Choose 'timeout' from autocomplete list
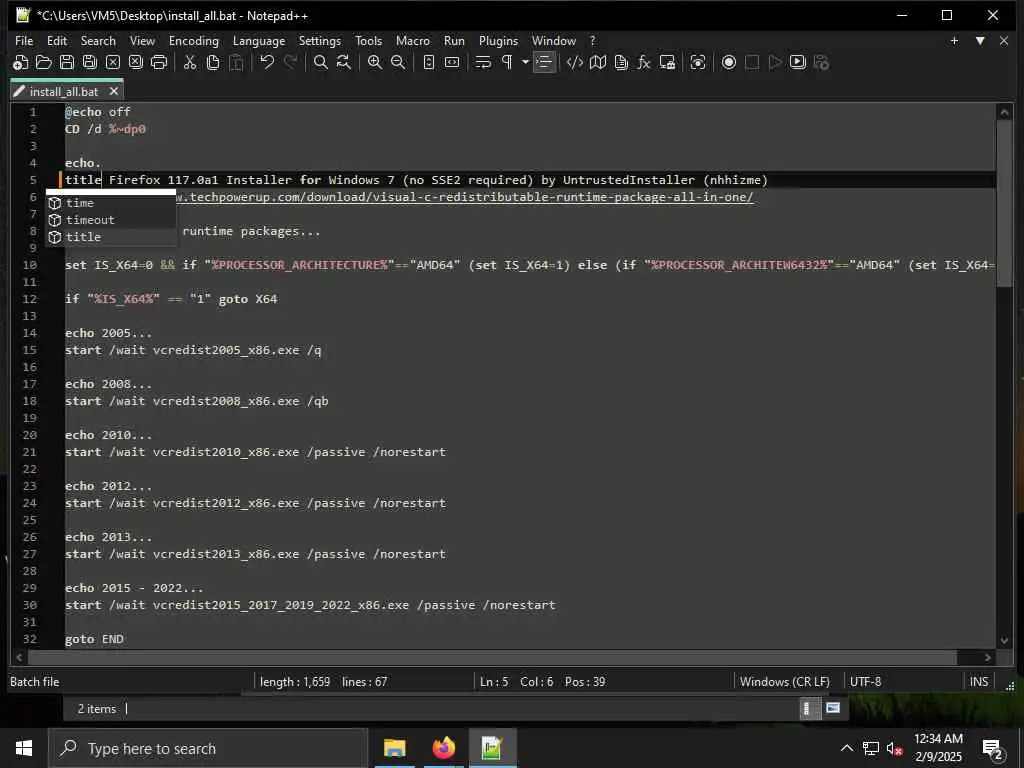 110,220
